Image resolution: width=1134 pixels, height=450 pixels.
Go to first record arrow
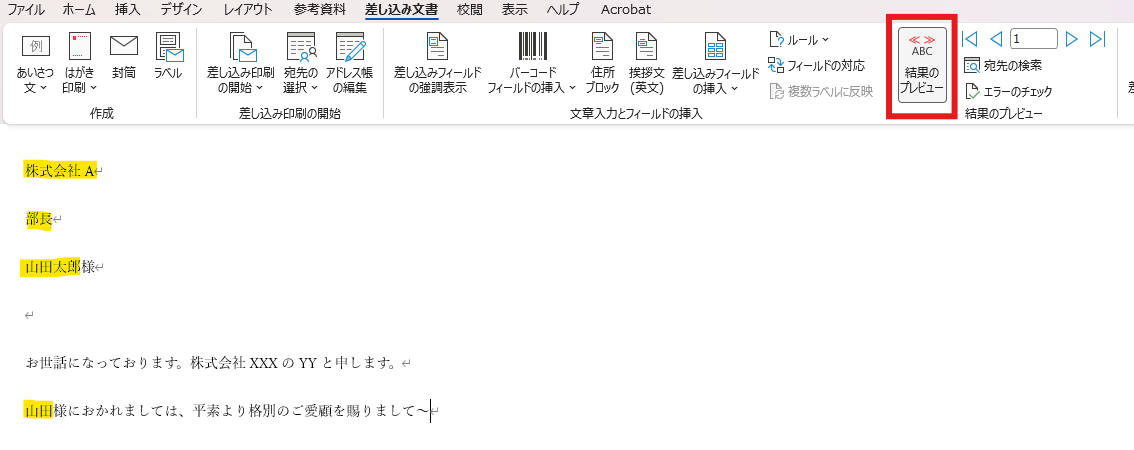point(969,39)
